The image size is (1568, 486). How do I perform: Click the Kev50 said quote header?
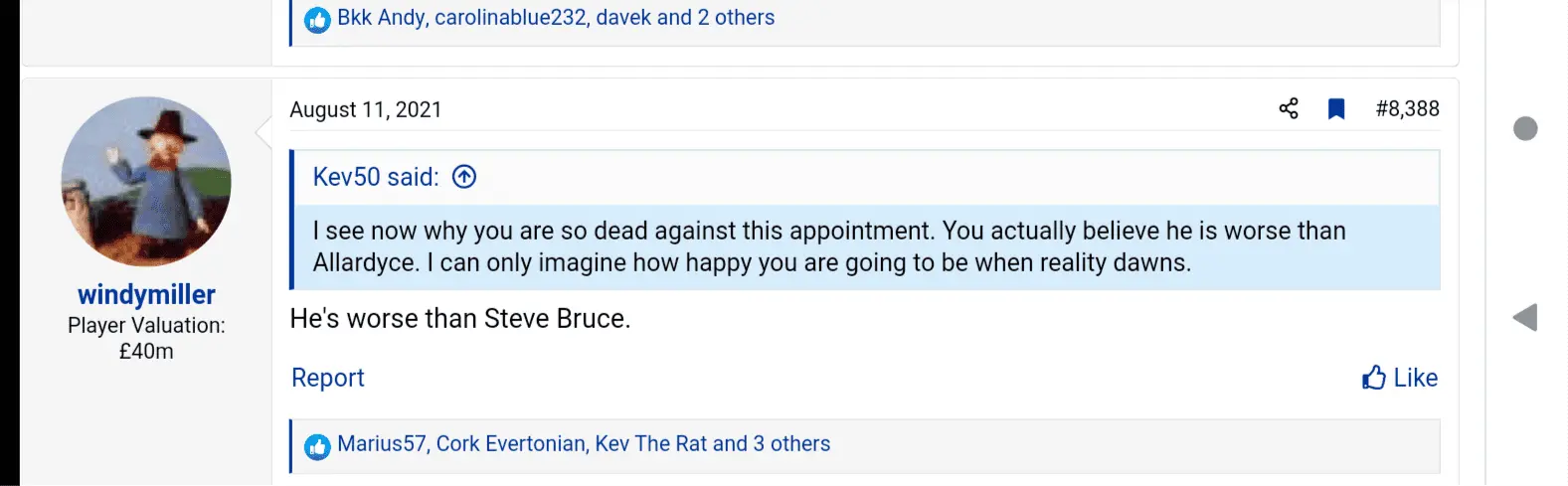[x=376, y=177]
